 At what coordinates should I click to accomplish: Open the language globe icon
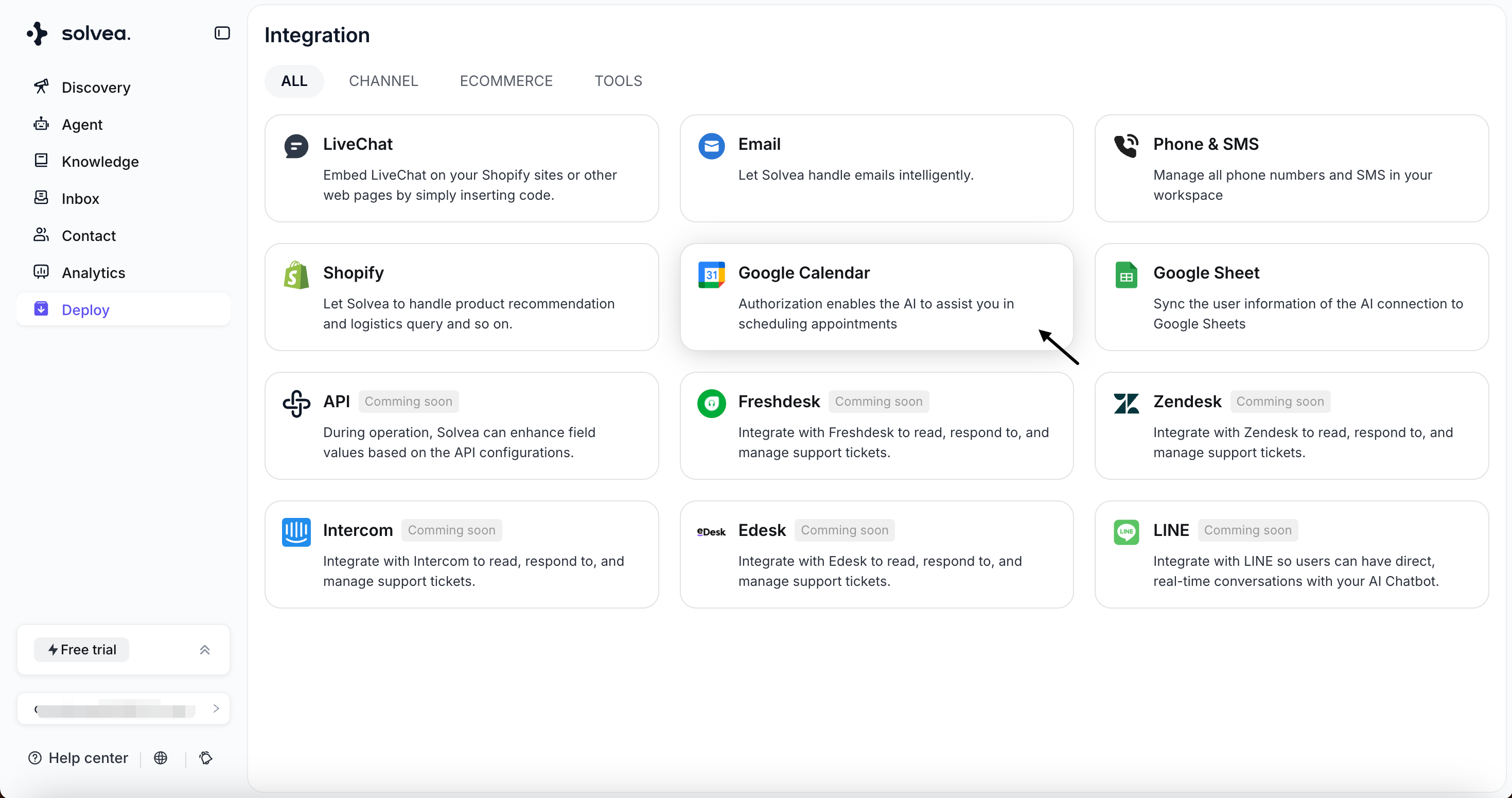[x=160, y=758]
